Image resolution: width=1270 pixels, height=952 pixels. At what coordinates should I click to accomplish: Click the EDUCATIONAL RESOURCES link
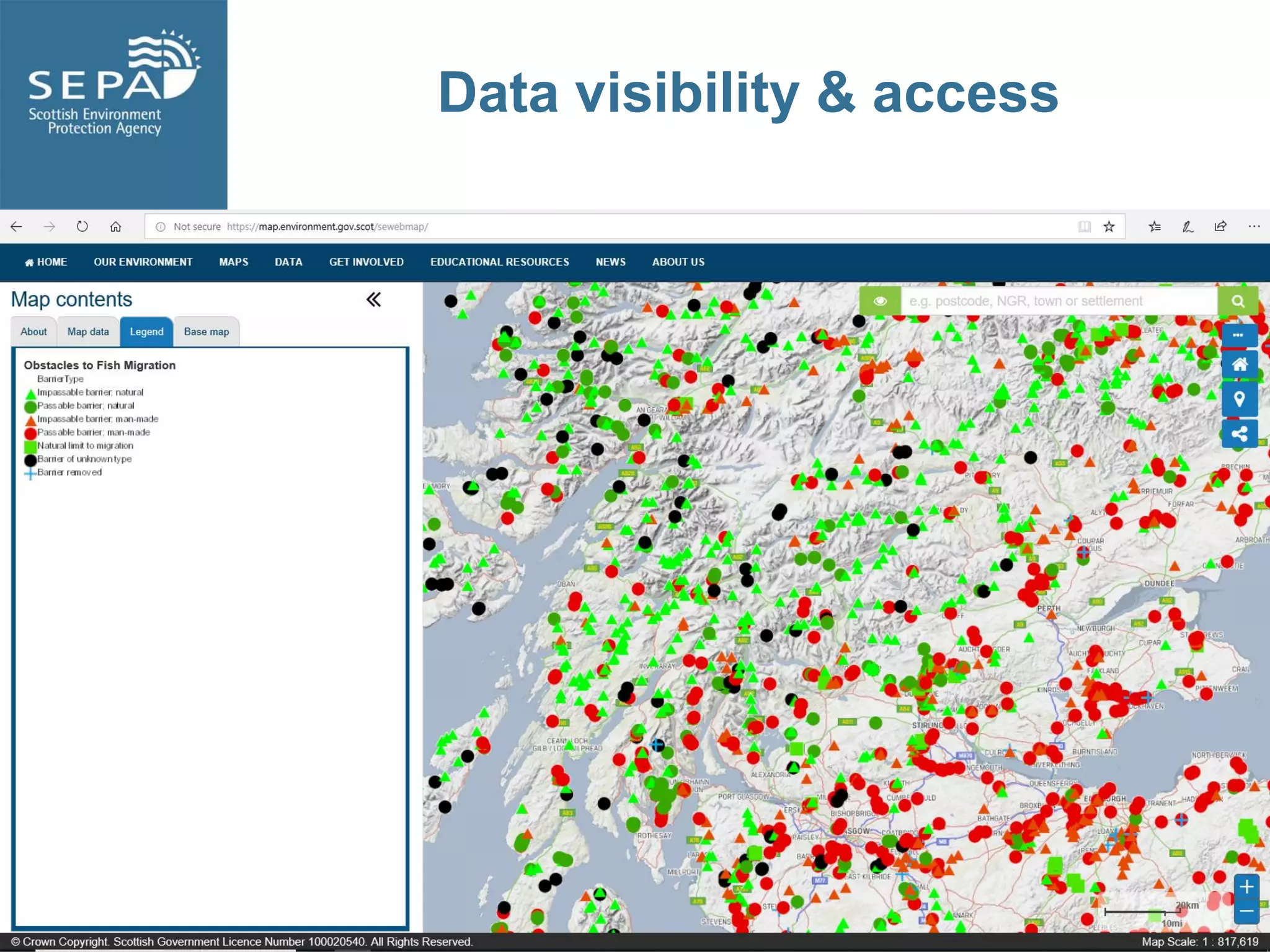(499, 262)
